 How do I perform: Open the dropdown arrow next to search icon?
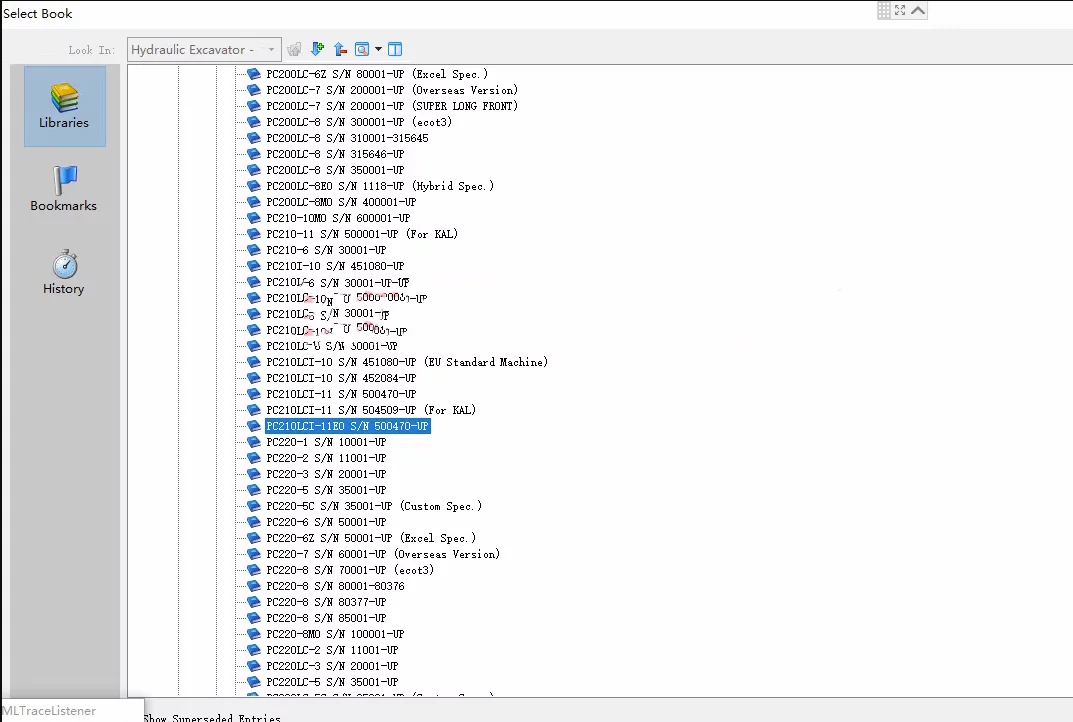378,49
